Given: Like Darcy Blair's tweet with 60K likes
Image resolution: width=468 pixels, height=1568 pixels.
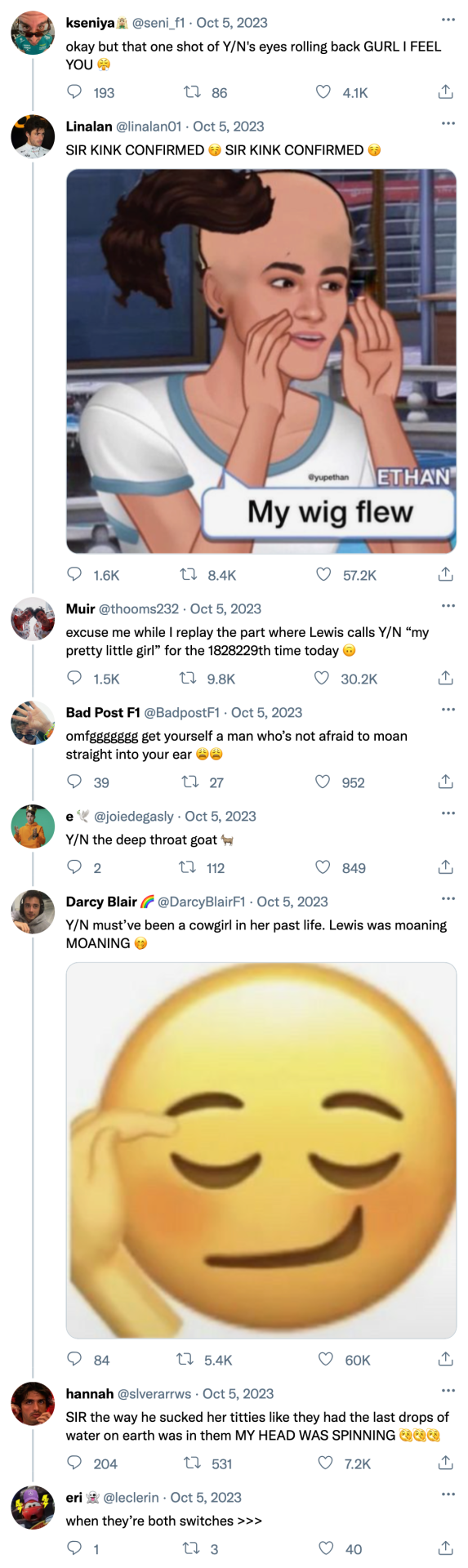Looking at the screenshot, I should [325, 1359].
